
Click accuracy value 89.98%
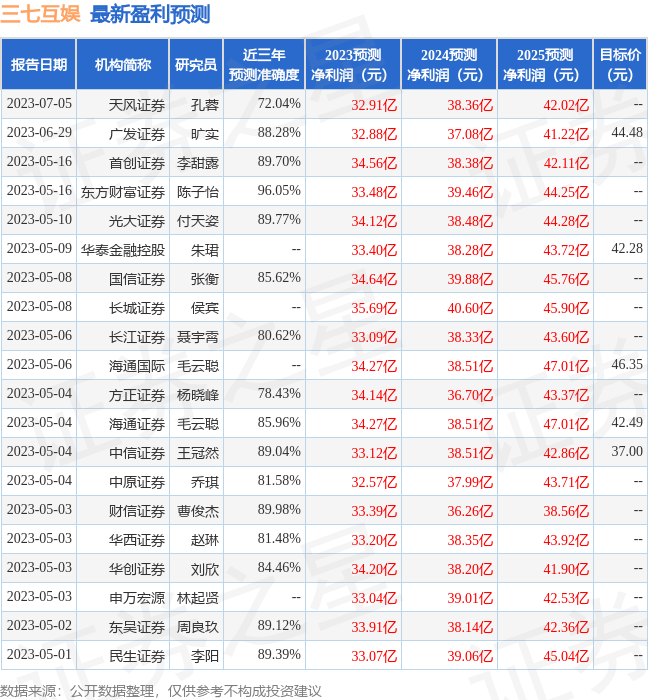click(x=279, y=509)
